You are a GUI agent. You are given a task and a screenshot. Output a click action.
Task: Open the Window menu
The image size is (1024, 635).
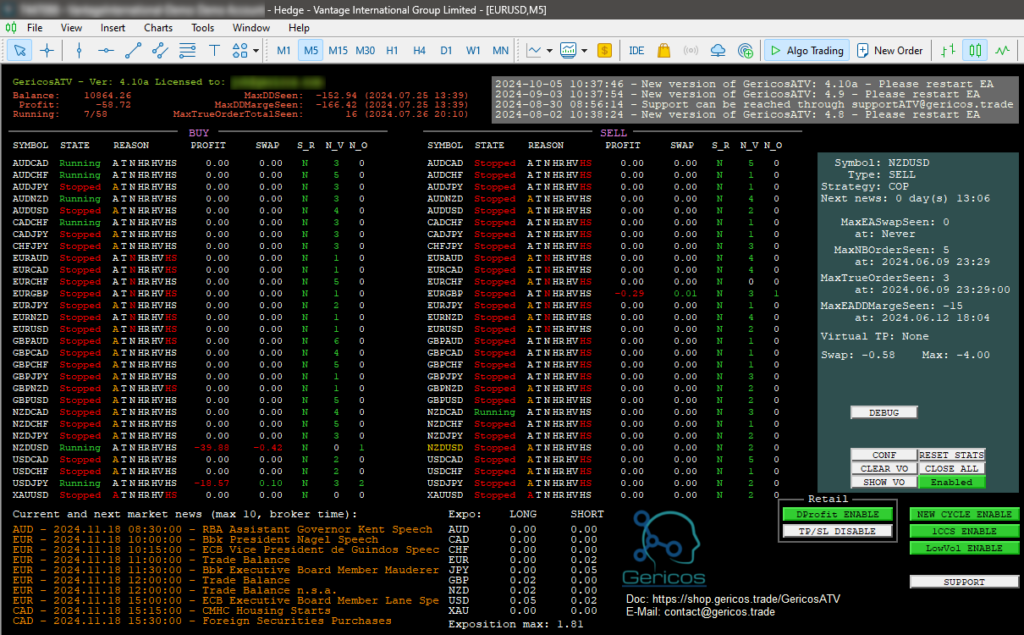(x=251, y=27)
